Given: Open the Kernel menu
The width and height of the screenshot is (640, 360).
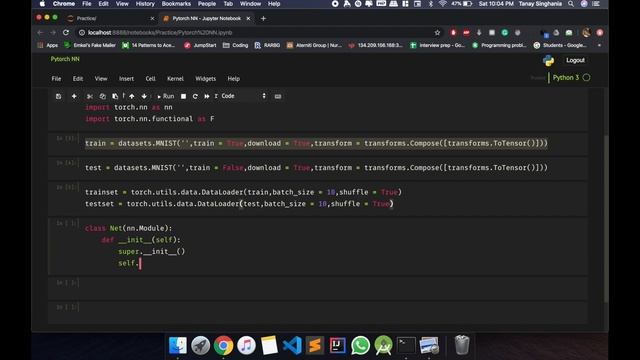Looking at the screenshot, I should coord(175,79).
